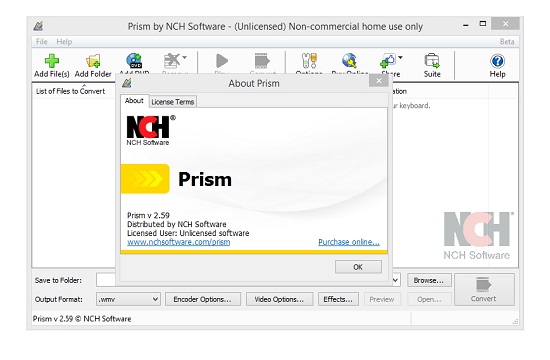Open the File menu

[41, 42]
